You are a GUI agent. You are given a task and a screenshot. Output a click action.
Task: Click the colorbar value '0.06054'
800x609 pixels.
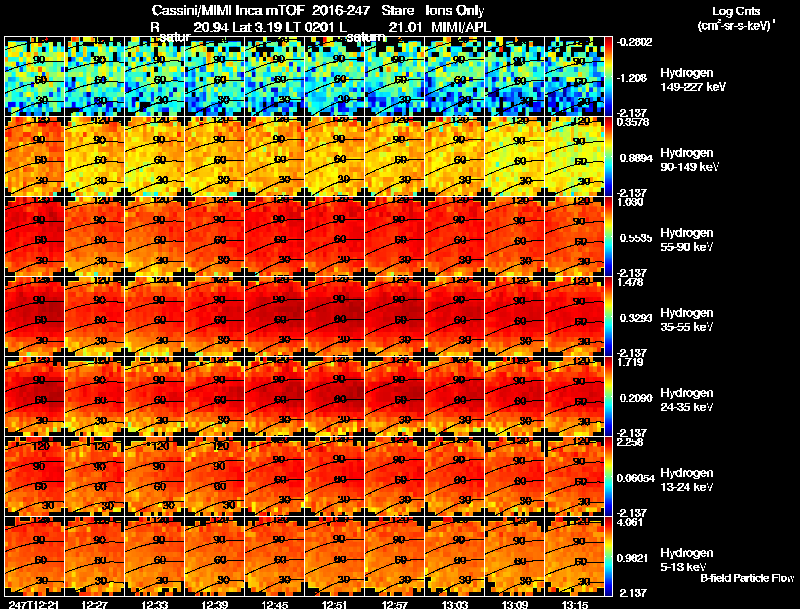pos(636,478)
